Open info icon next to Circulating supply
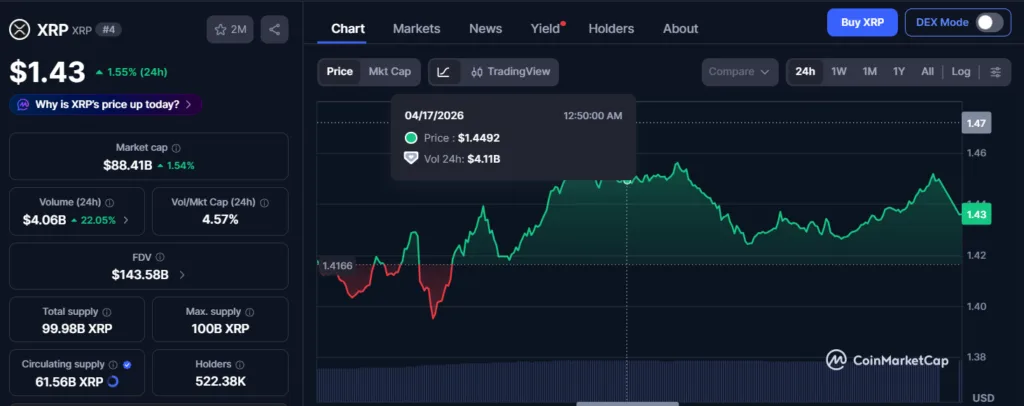Image resolution: width=1024 pixels, height=406 pixels. click(113, 365)
